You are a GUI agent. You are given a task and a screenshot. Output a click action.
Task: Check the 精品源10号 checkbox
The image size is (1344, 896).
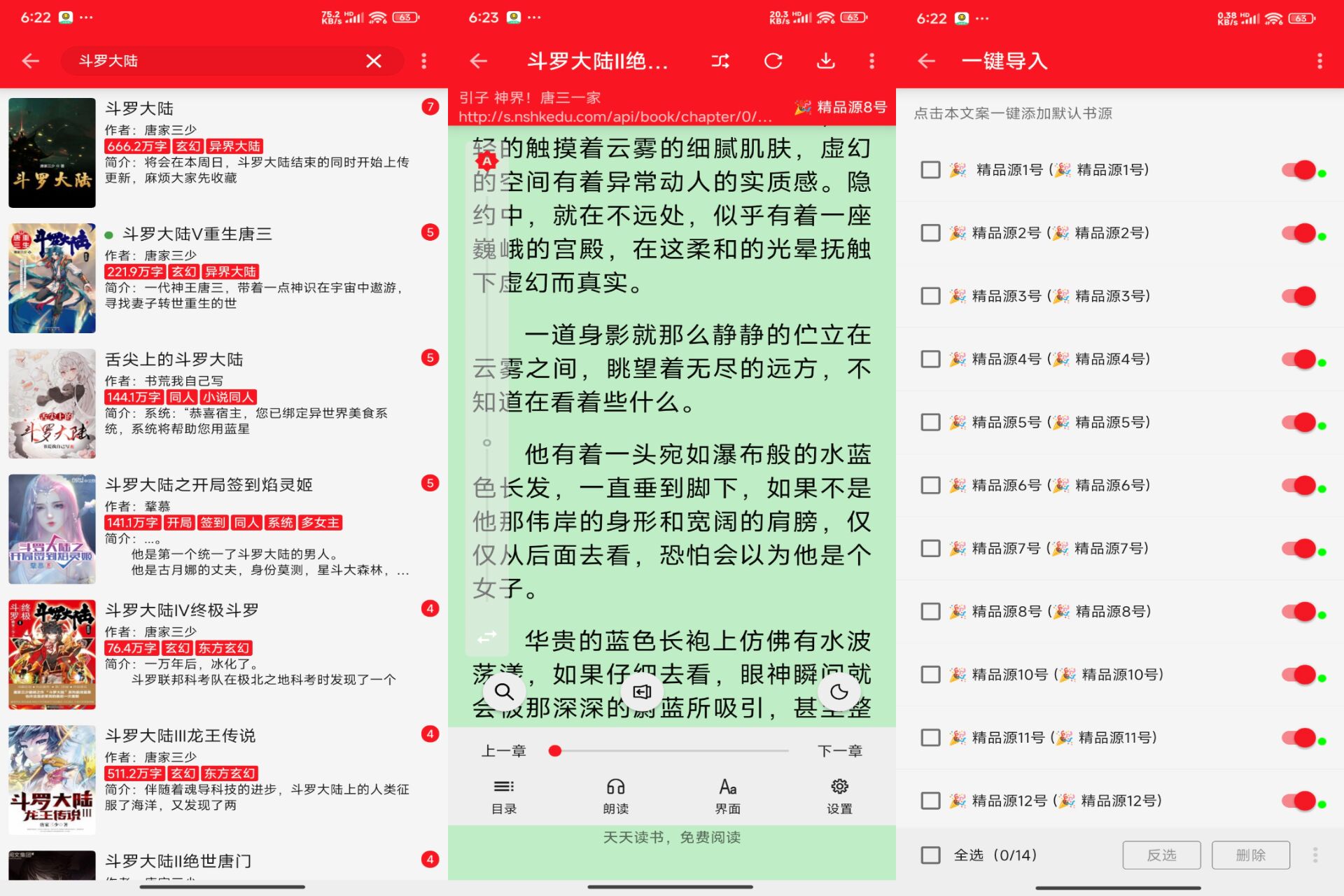click(930, 675)
